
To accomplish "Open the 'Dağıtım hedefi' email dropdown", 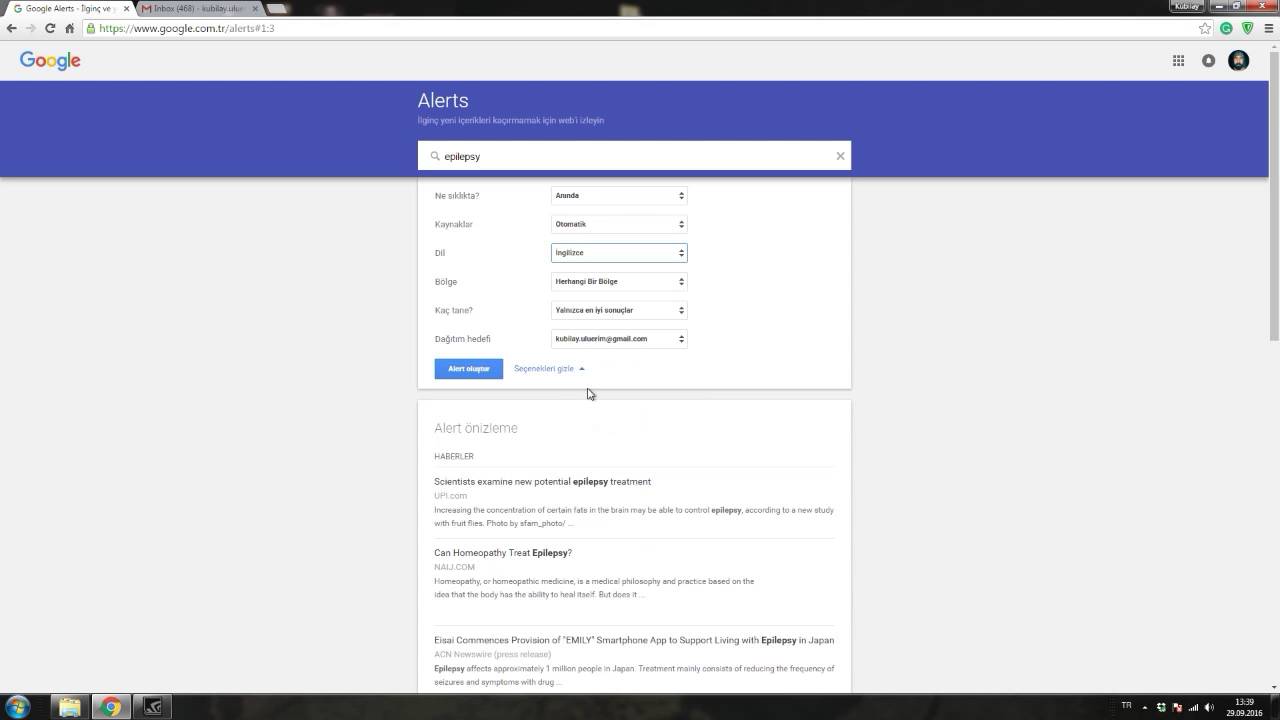I will (619, 339).
